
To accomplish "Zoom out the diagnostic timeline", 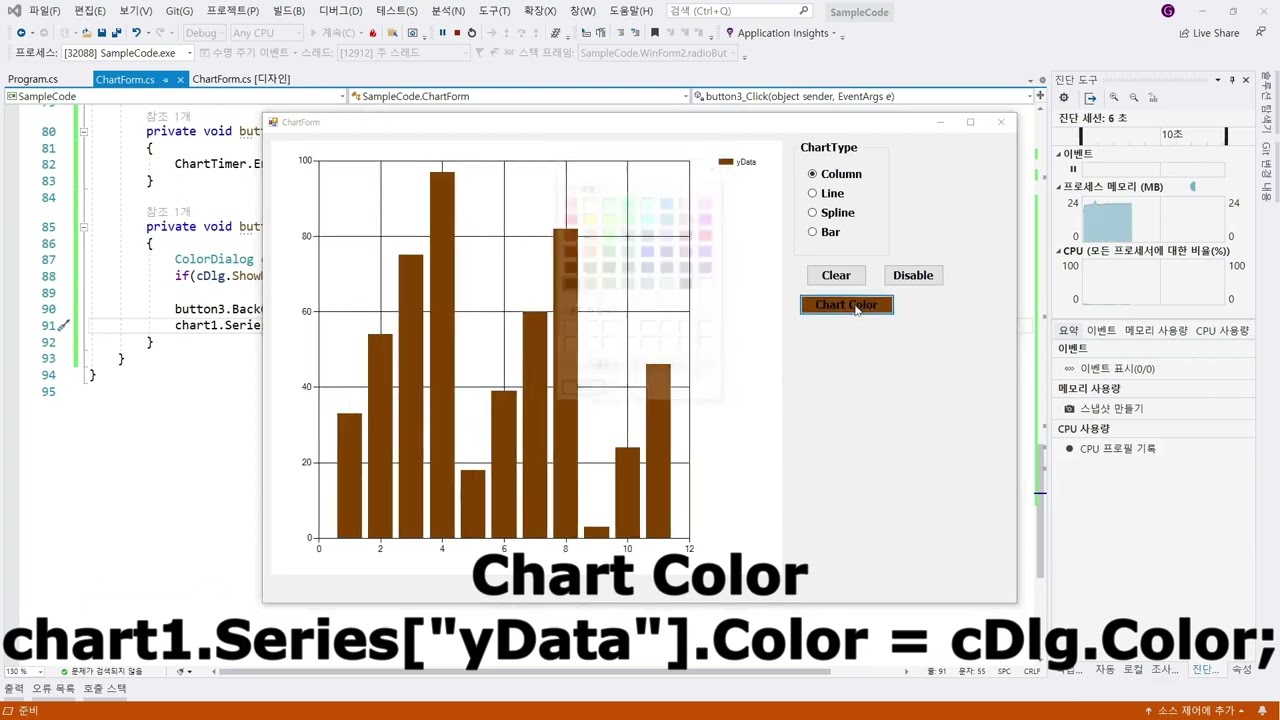I will click(1134, 98).
